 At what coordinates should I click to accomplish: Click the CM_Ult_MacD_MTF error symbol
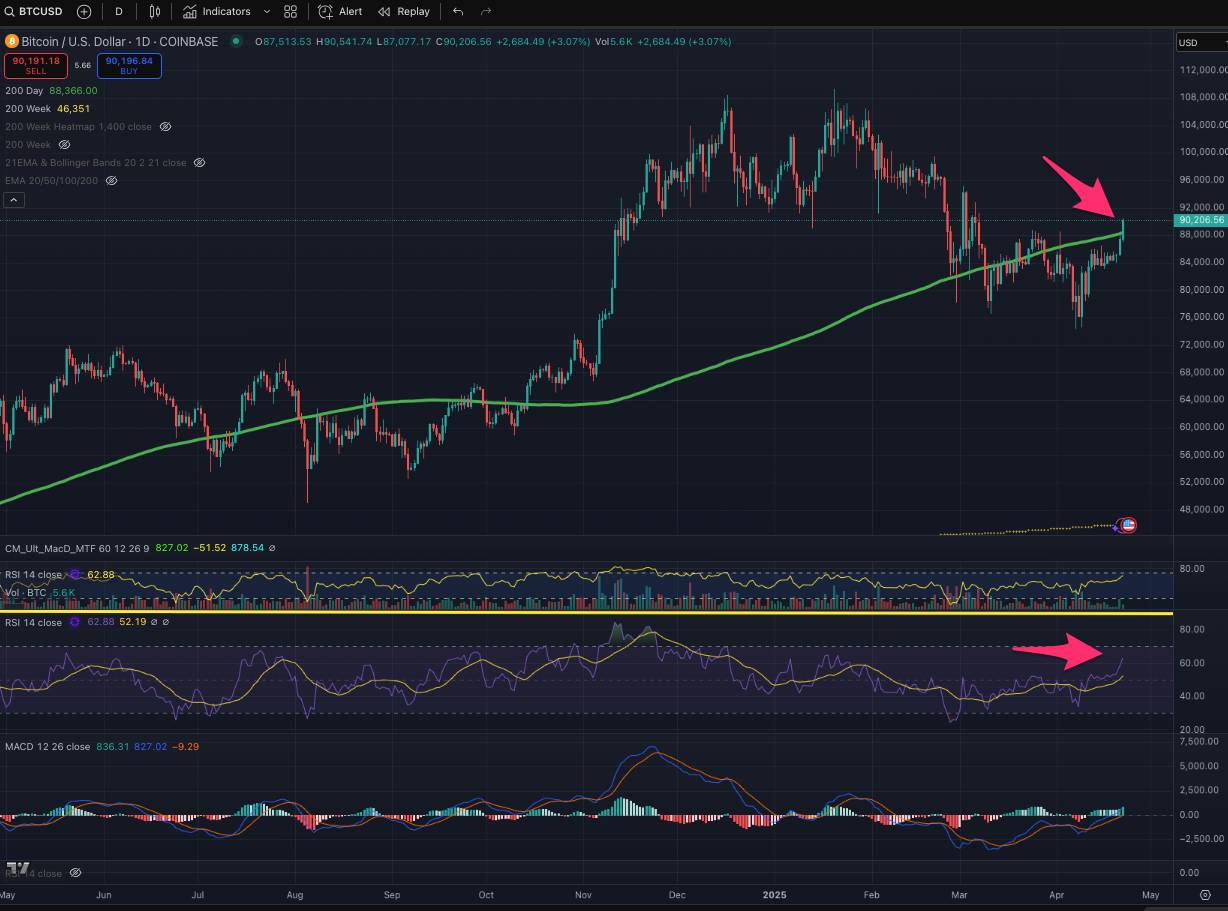tap(272, 548)
